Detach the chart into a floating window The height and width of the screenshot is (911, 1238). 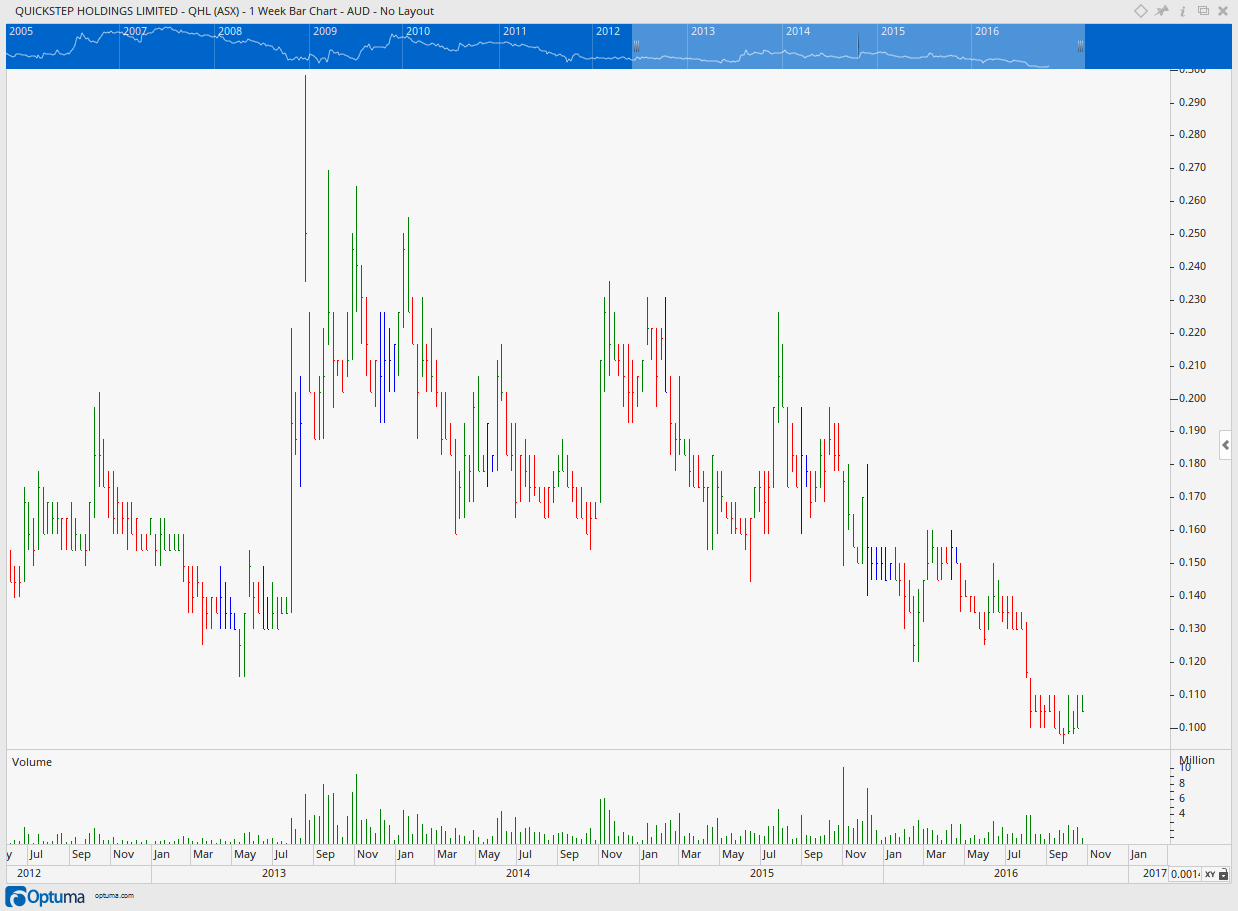coord(1203,11)
